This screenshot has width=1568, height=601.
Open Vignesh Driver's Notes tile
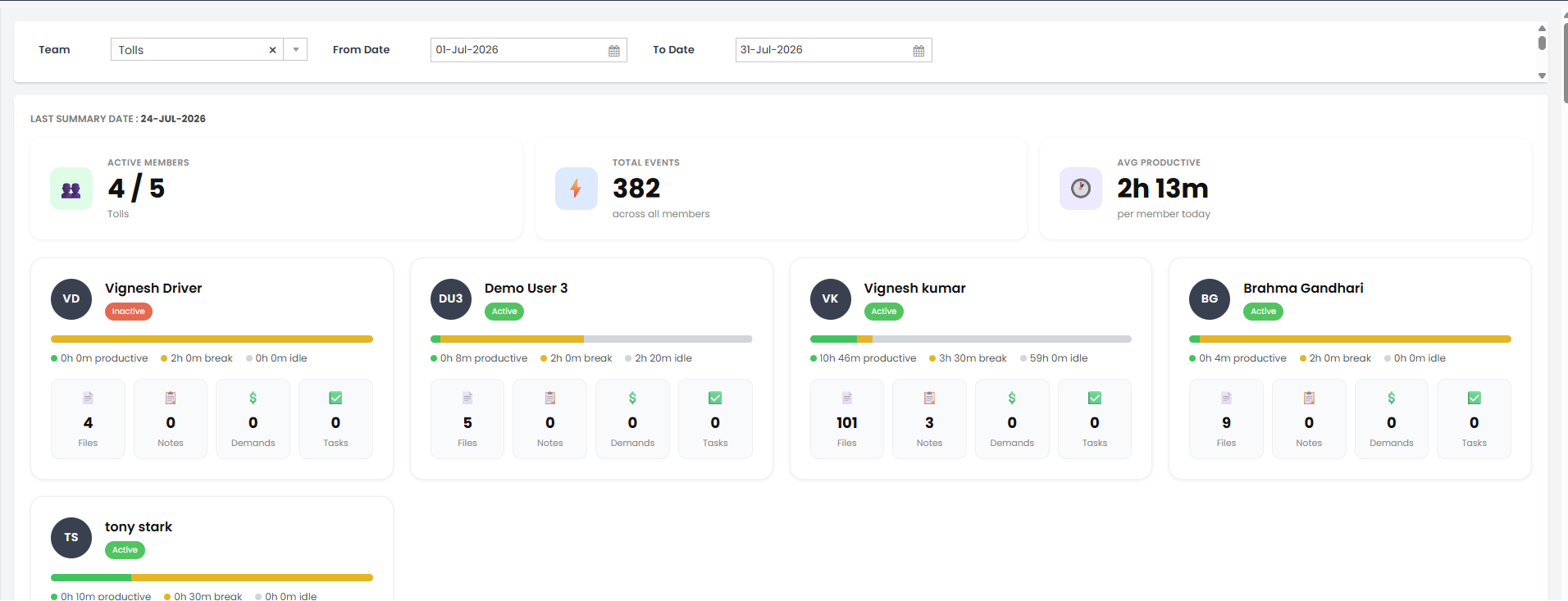click(x=171, y=419)
